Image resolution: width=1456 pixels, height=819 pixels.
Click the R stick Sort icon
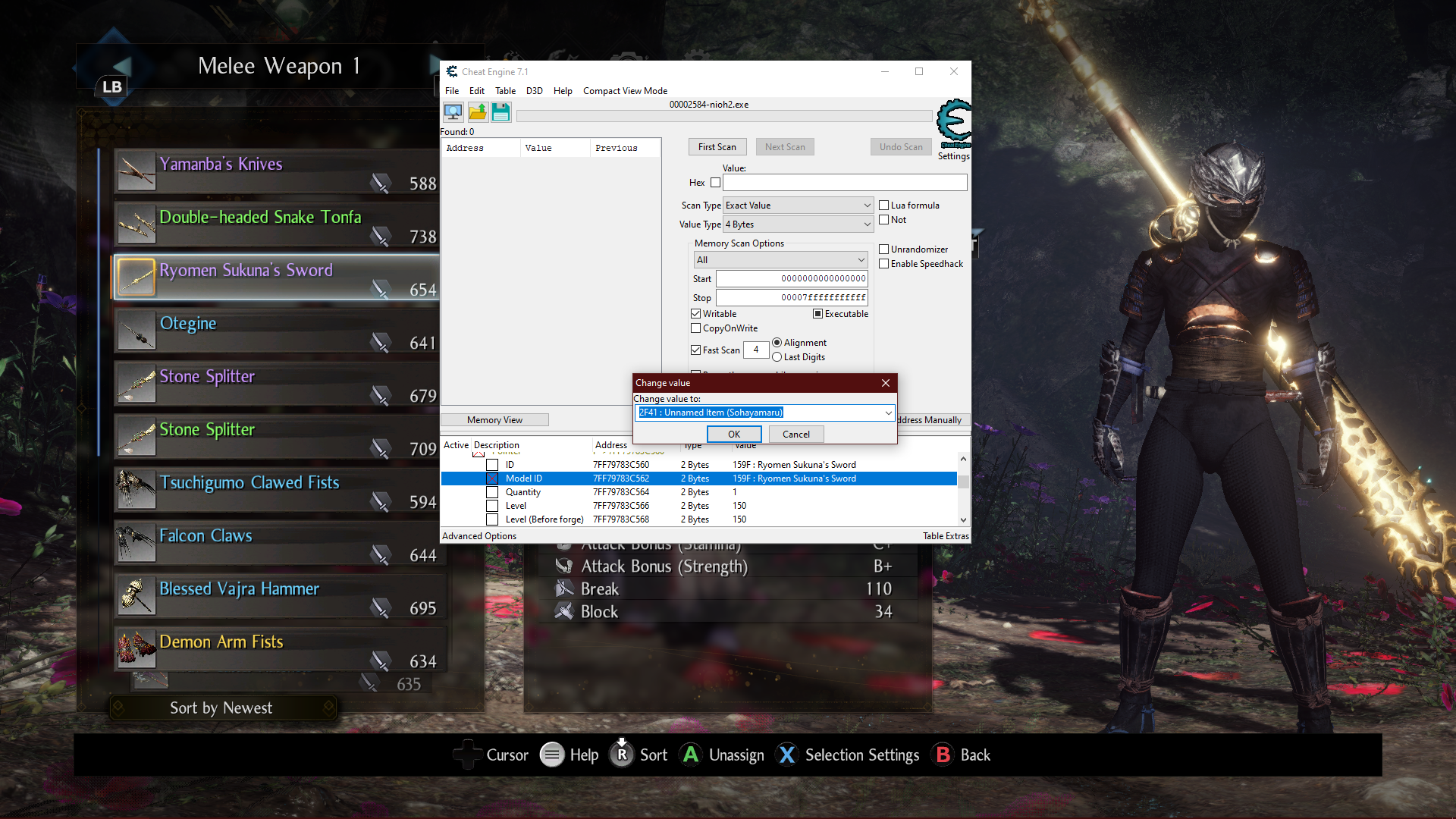(x=621, y=753)
